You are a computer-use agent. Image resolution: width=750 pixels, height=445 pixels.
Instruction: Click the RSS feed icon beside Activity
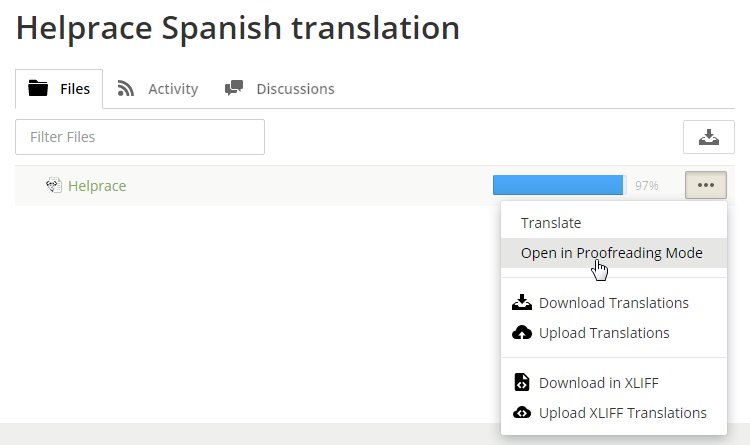pyautogui.click(x=126, y=89)
